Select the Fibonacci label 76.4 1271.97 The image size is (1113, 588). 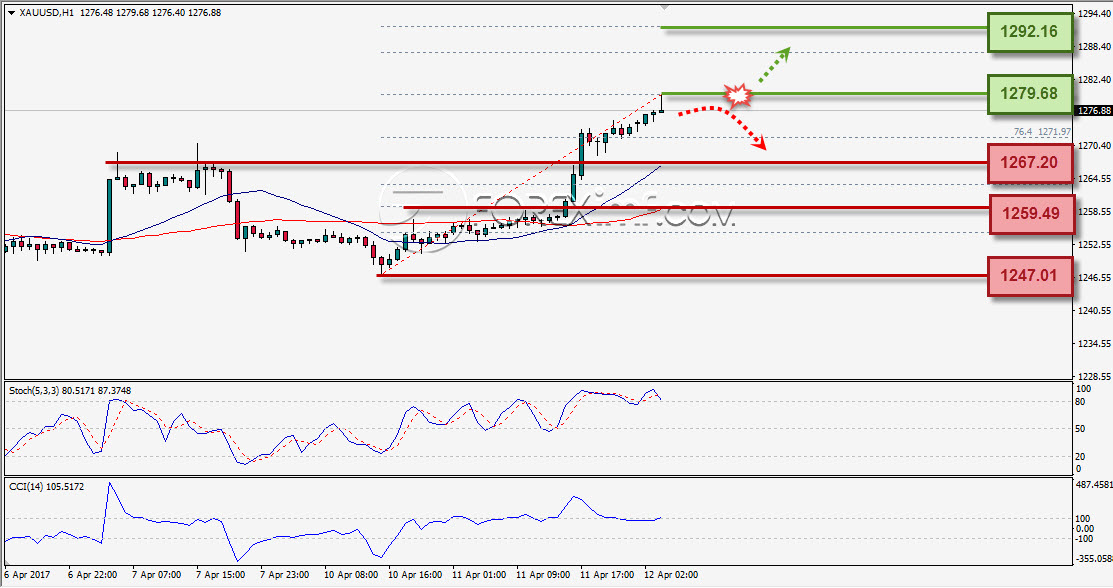click(x=1041, y=132)
